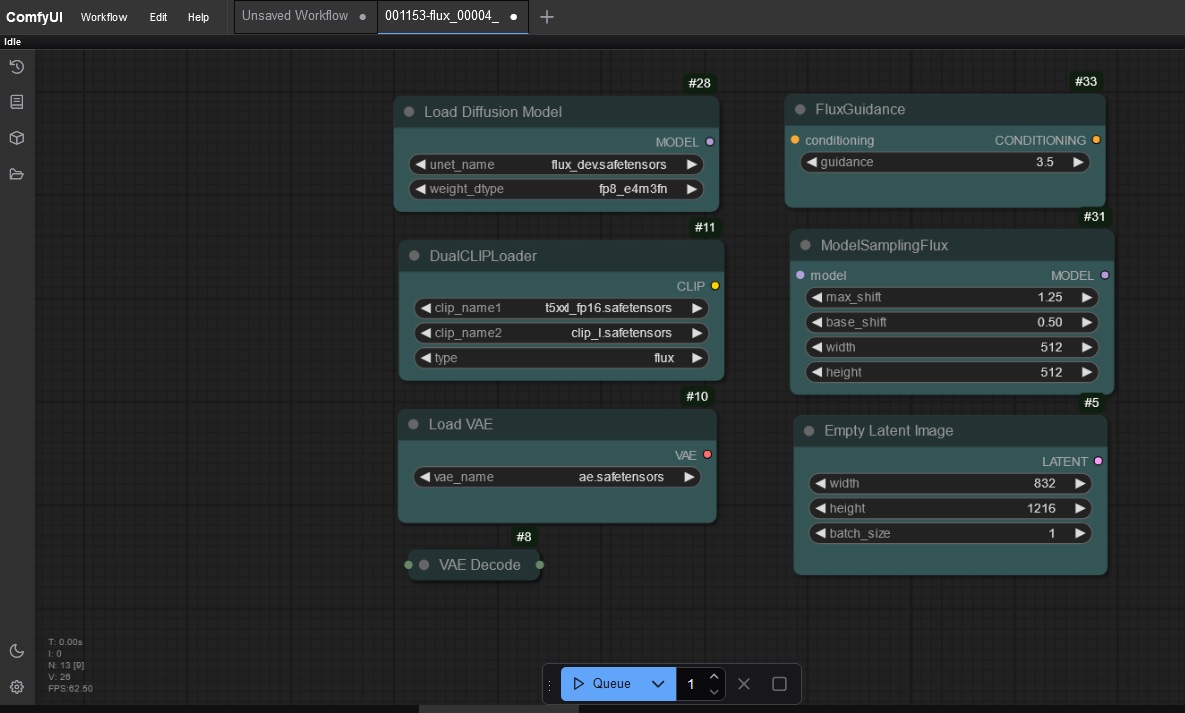Click the LATENT output port
Viewport: 1185px width, 713px height.
point(1098,461)
